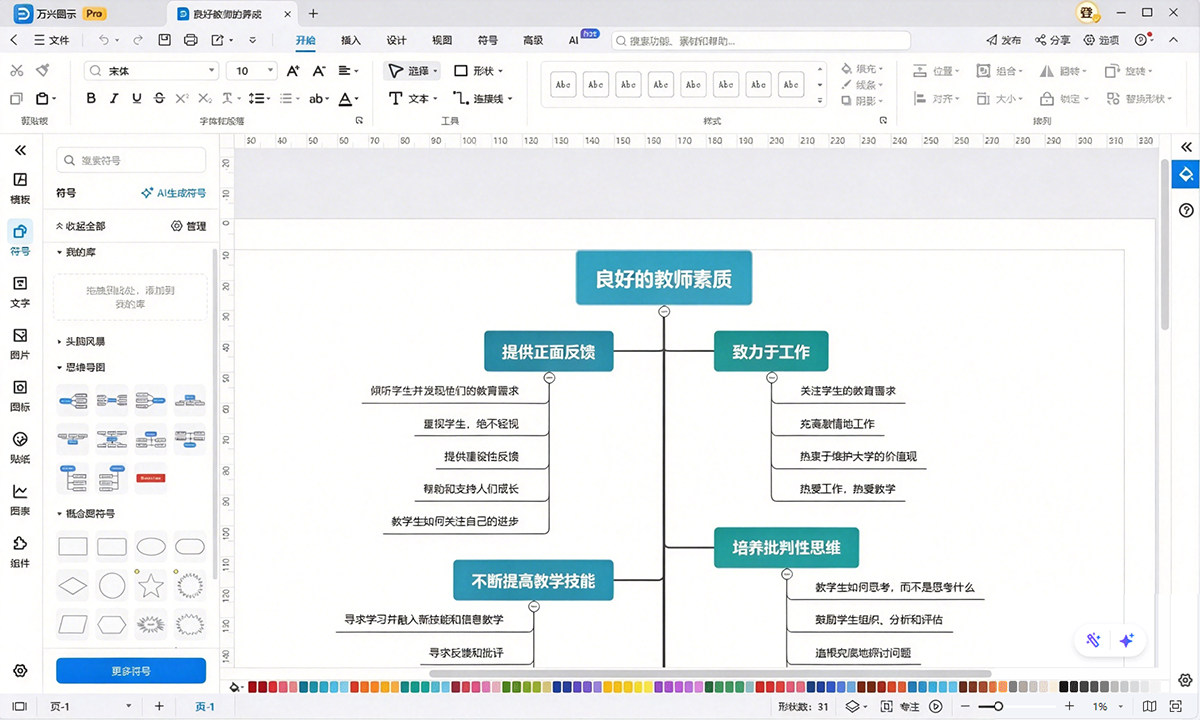Viewport: 1200px width, 720px height.
Task: Toggle Focus mode in status bar
Action: [x=902, y=706]
